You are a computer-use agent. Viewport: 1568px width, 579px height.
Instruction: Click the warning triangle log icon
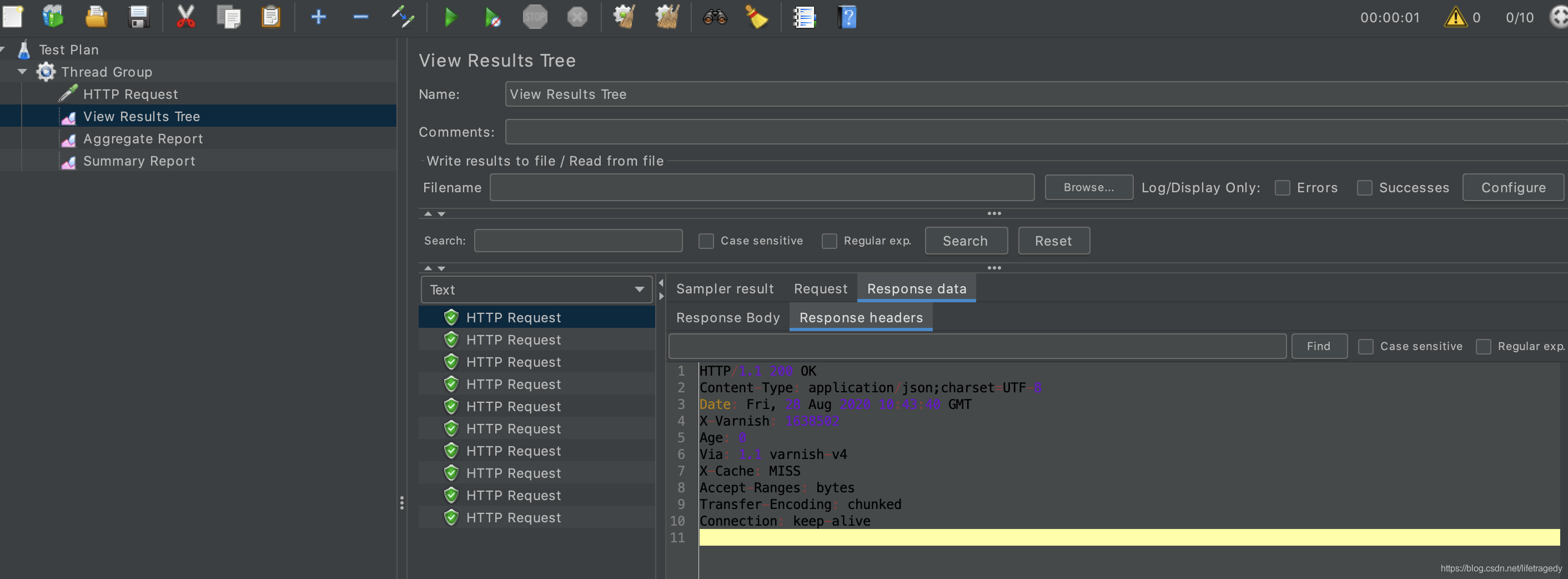click(x=1455, y=17)
